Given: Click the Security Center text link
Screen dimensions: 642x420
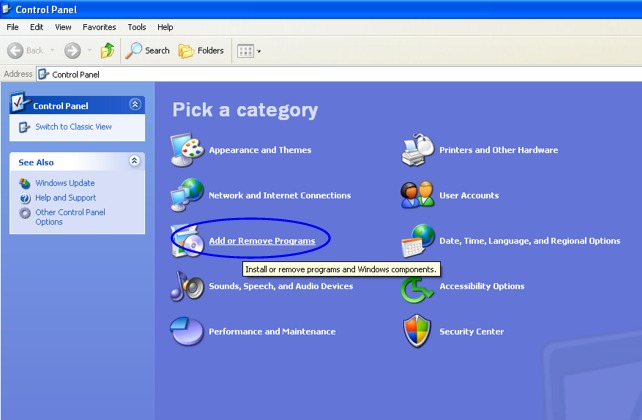Looking at the screenshot, I should click(471, 332).
